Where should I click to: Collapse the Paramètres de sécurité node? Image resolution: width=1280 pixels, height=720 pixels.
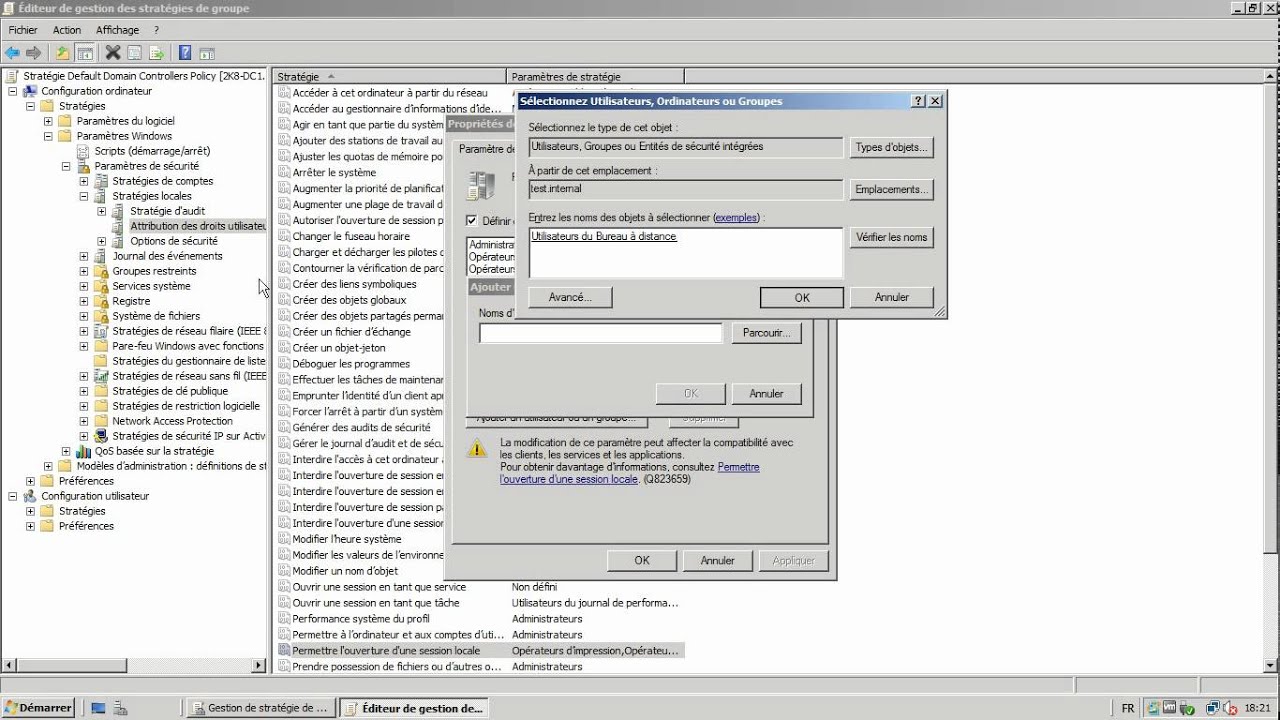(x=66, y=166)
